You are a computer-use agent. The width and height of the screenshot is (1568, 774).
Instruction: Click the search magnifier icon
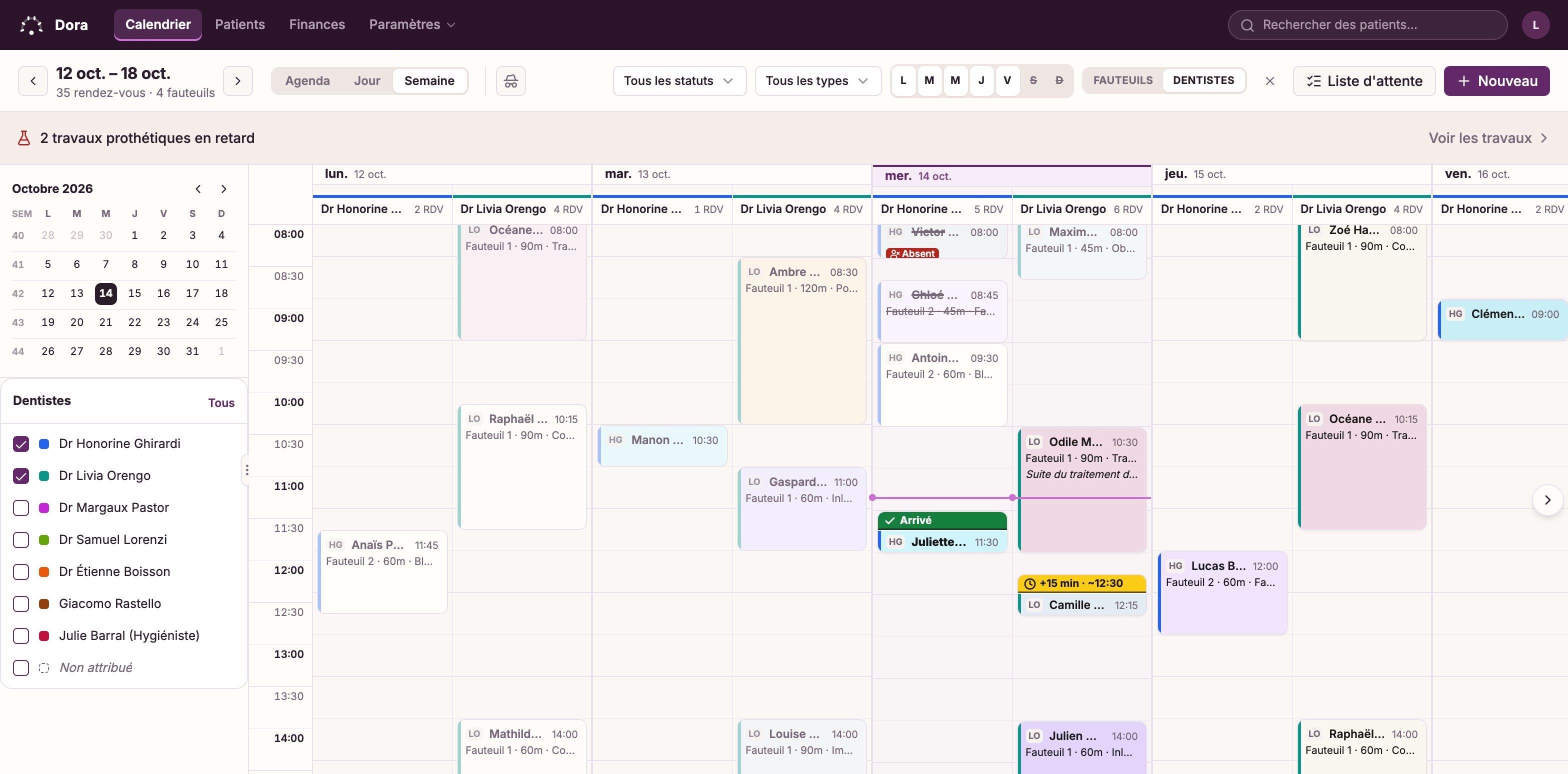pos(1247,25)
